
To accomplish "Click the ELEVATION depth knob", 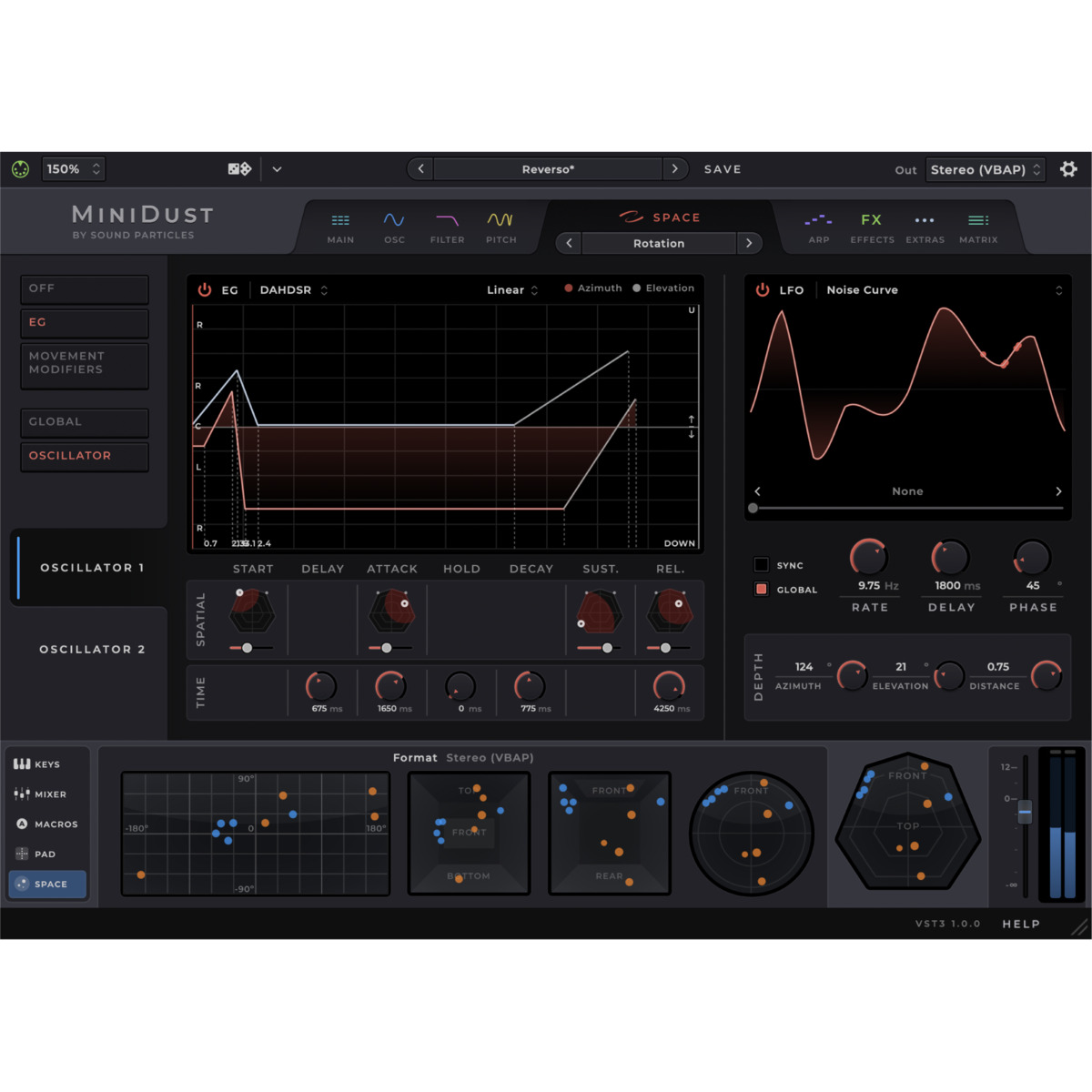I will (949, 675).
